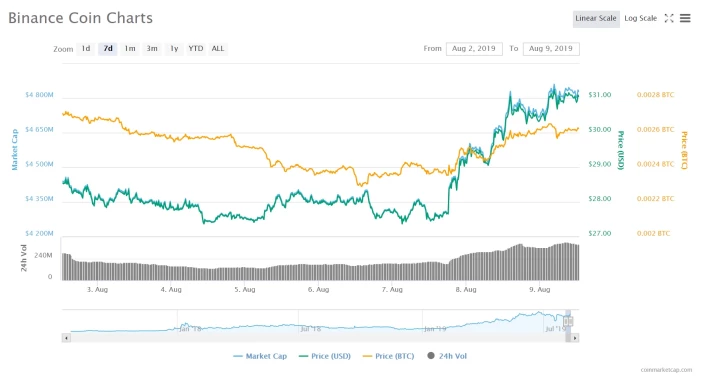Toggle Price (USD) series in legend
Viewport: 710px width, 377px height.
(x=325, y=356)
